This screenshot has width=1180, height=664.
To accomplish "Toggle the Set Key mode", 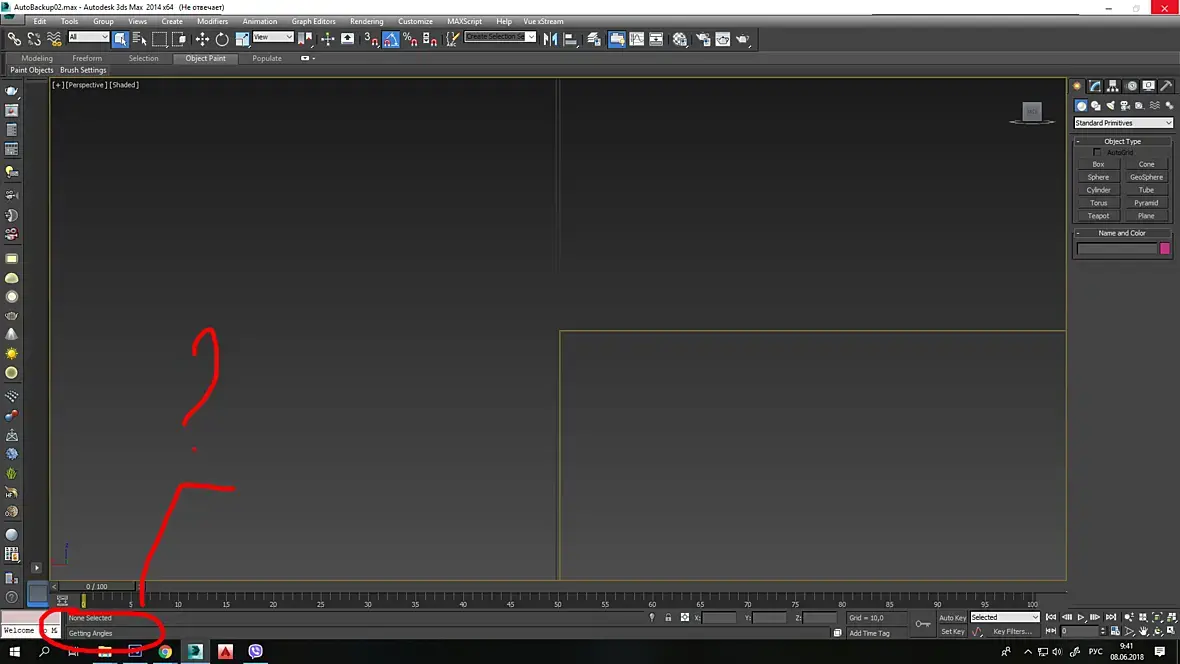I will tap(952, 632).
